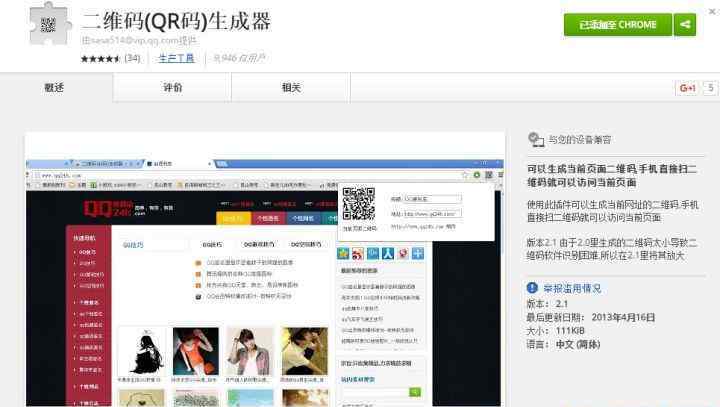Click the QR code in screenshot popup
The image size is (720, 407).
tap(359, 204)
